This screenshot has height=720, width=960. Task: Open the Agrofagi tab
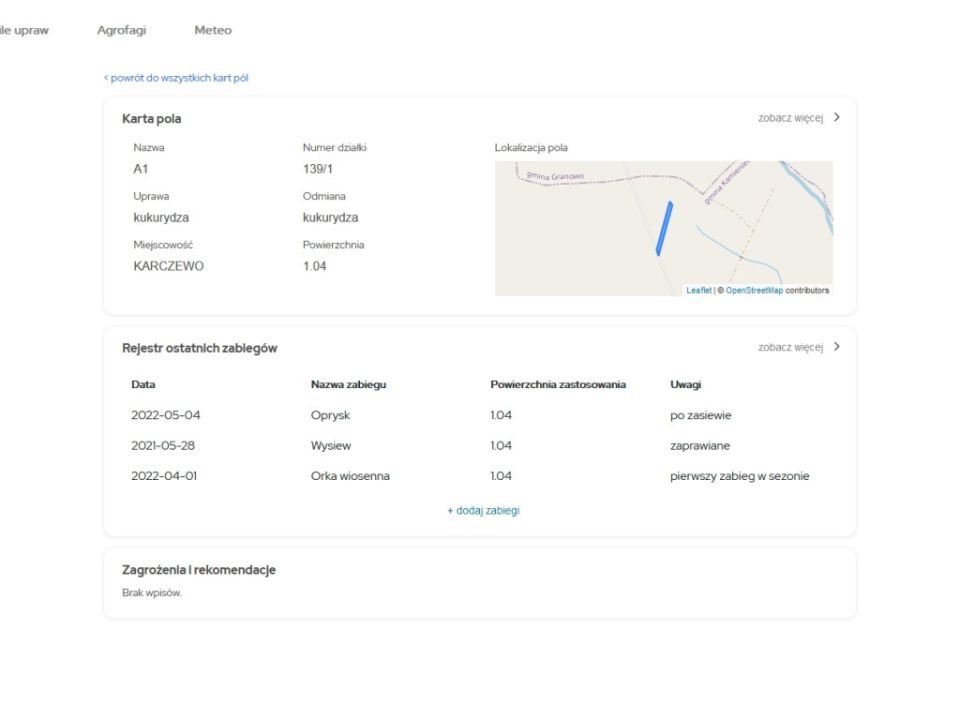click(x=121, y=30)
